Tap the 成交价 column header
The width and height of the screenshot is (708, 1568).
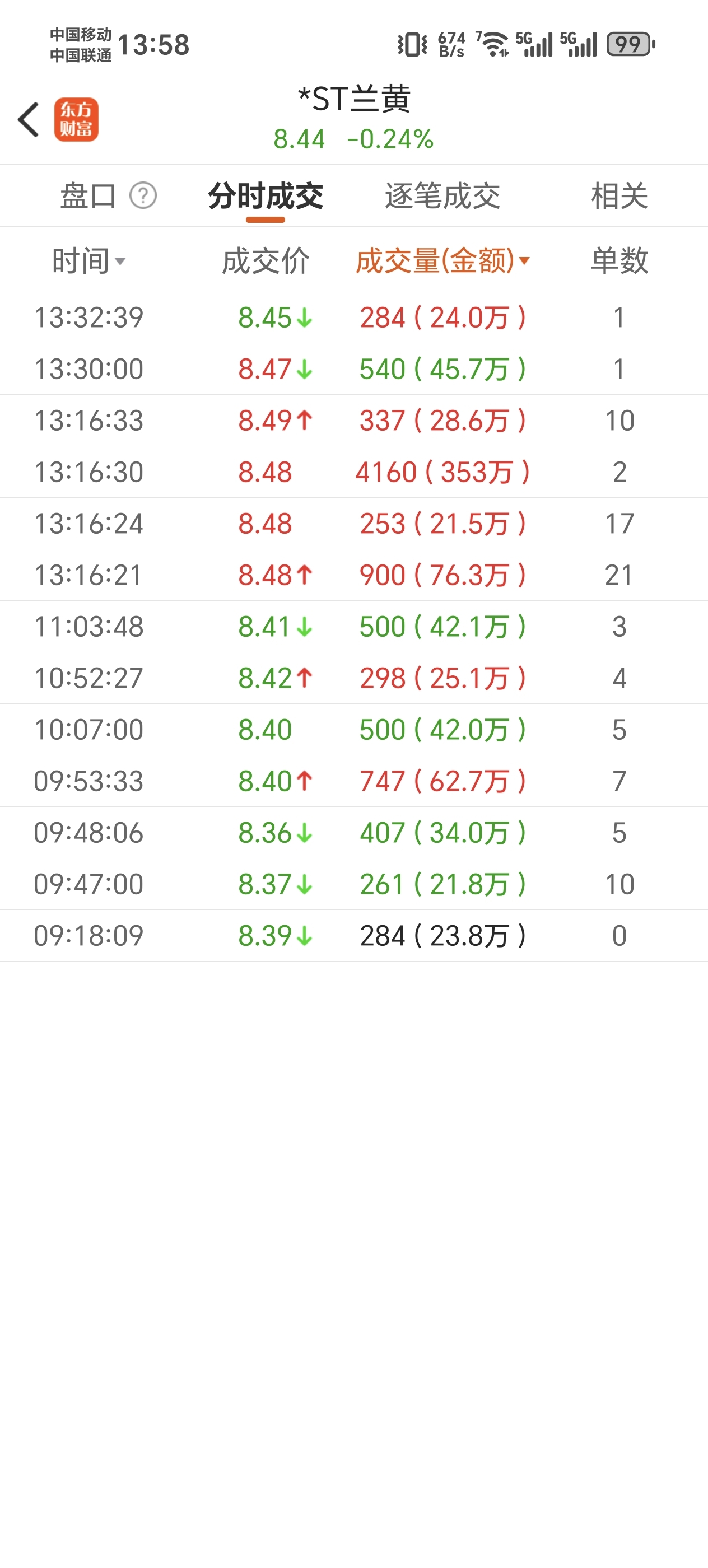click(265, 261)
